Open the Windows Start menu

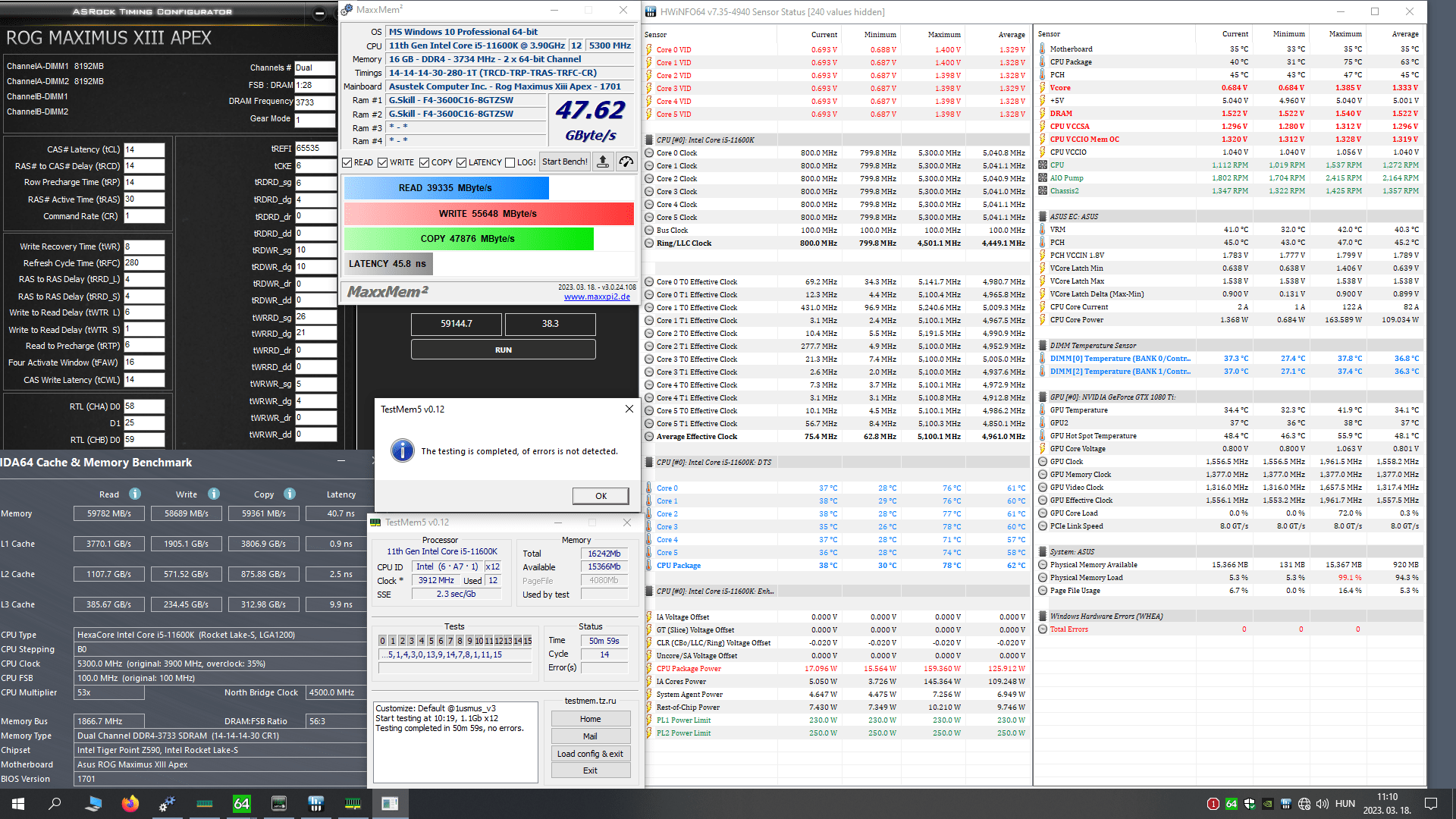18,804
